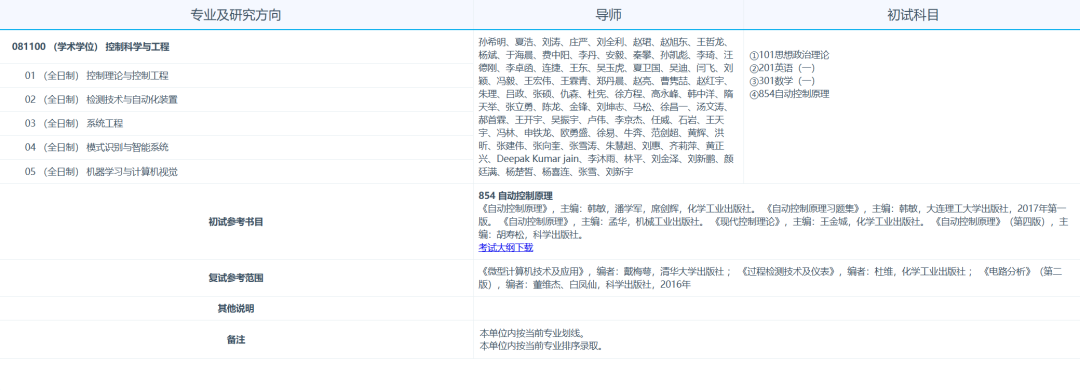
Task: Click the 其他说明 row label
Action: tap(236, 309)
